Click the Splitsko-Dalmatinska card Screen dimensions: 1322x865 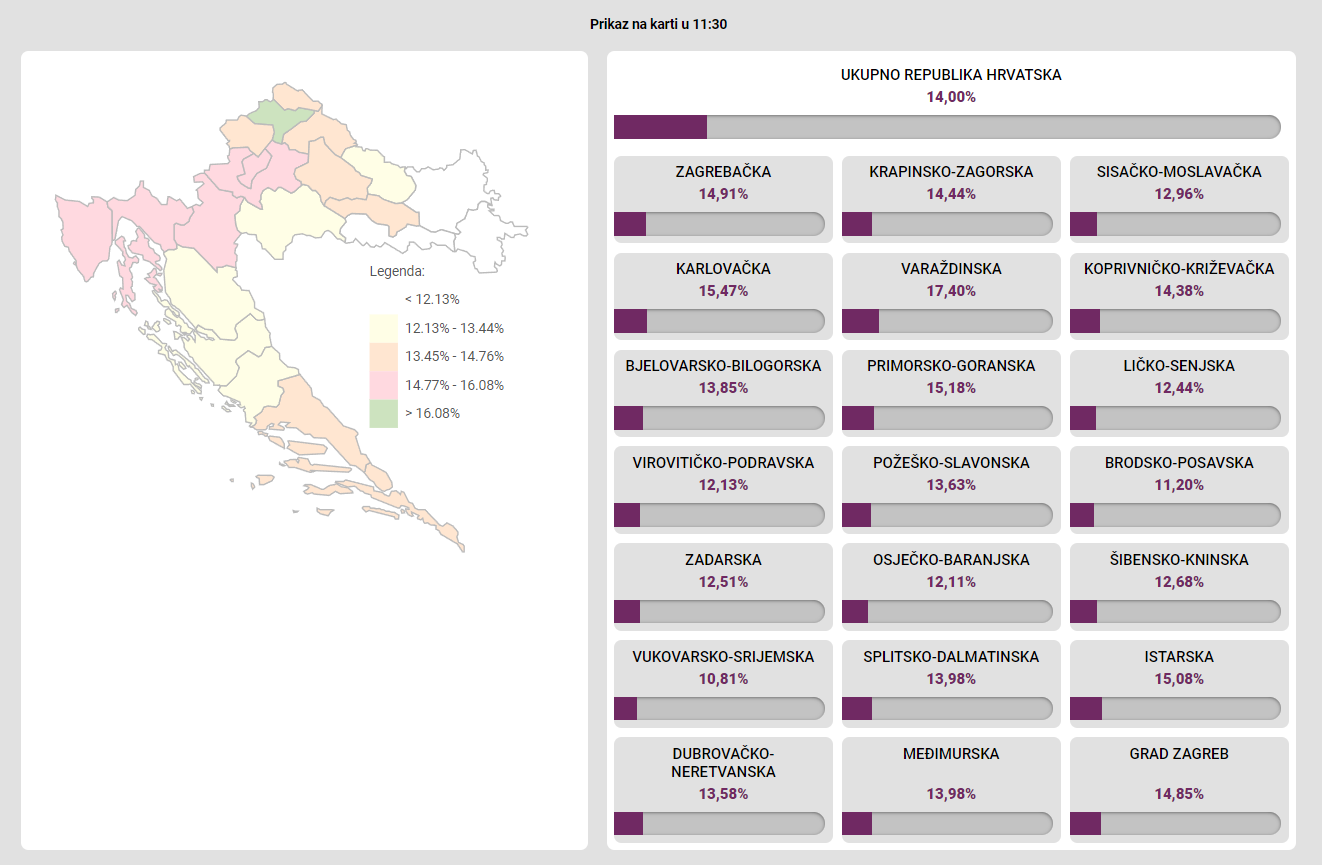click(x=951, y=684)
